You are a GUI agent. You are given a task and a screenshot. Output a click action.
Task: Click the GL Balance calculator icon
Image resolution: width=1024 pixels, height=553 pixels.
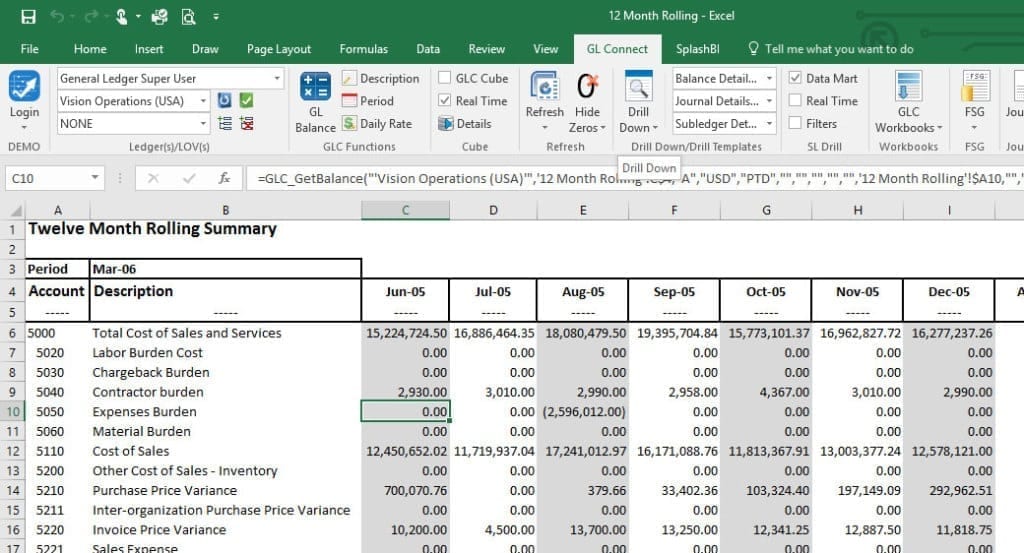click(315, 89)
